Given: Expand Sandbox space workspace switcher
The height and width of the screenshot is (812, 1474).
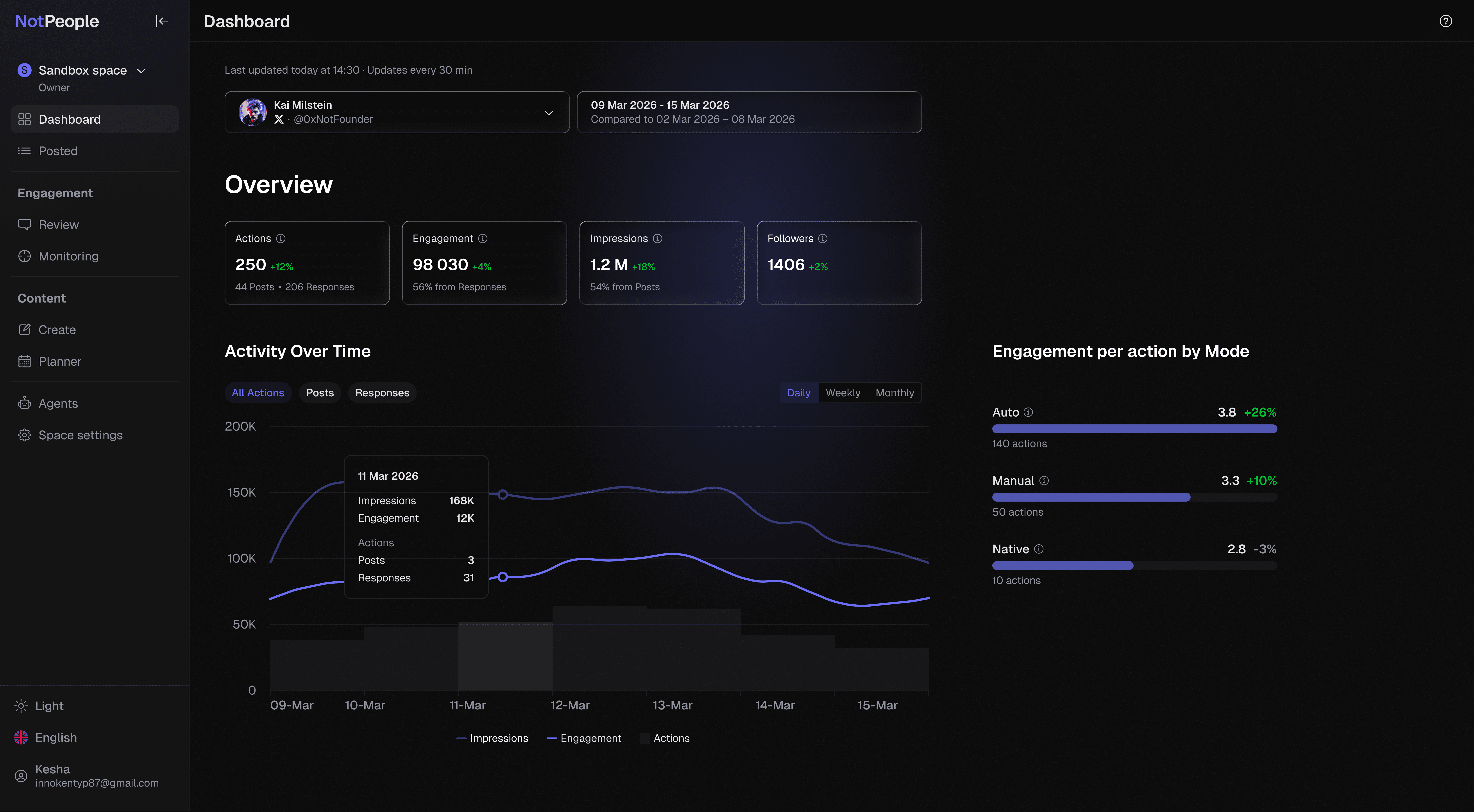Looking at the screenshot, I should point(82,70).
